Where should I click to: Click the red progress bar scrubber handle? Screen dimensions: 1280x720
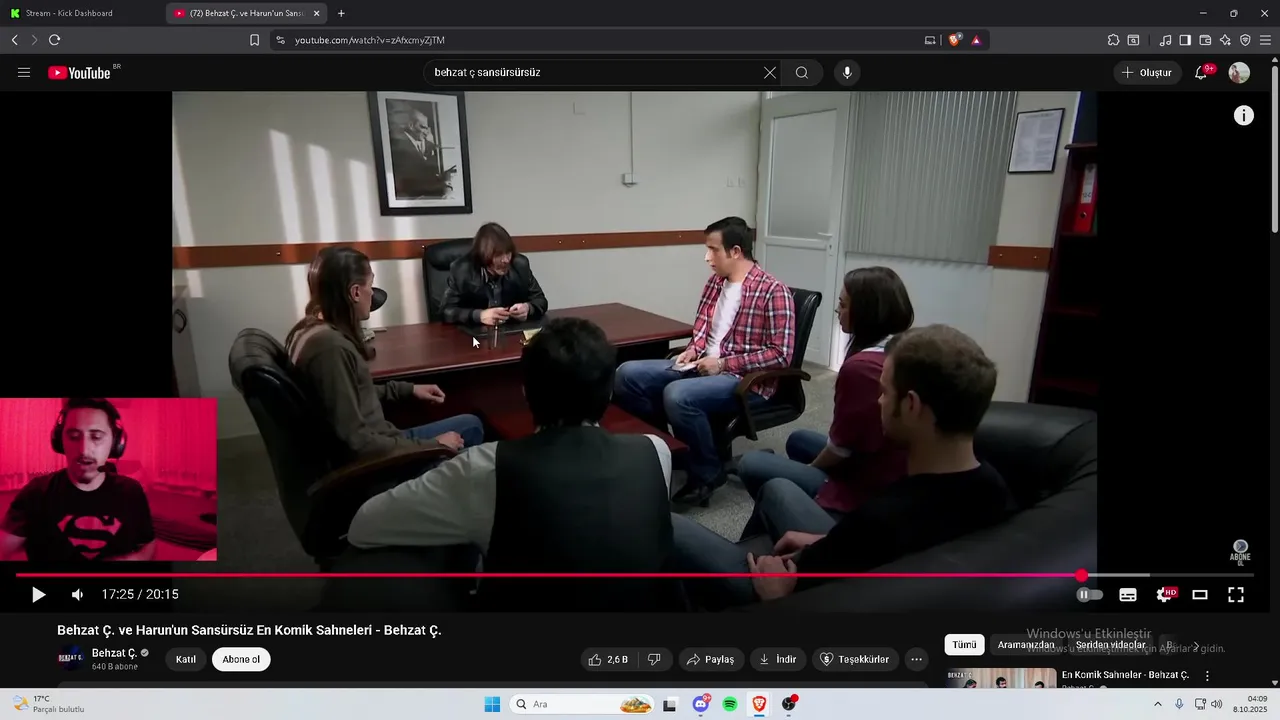[1081, 576]
